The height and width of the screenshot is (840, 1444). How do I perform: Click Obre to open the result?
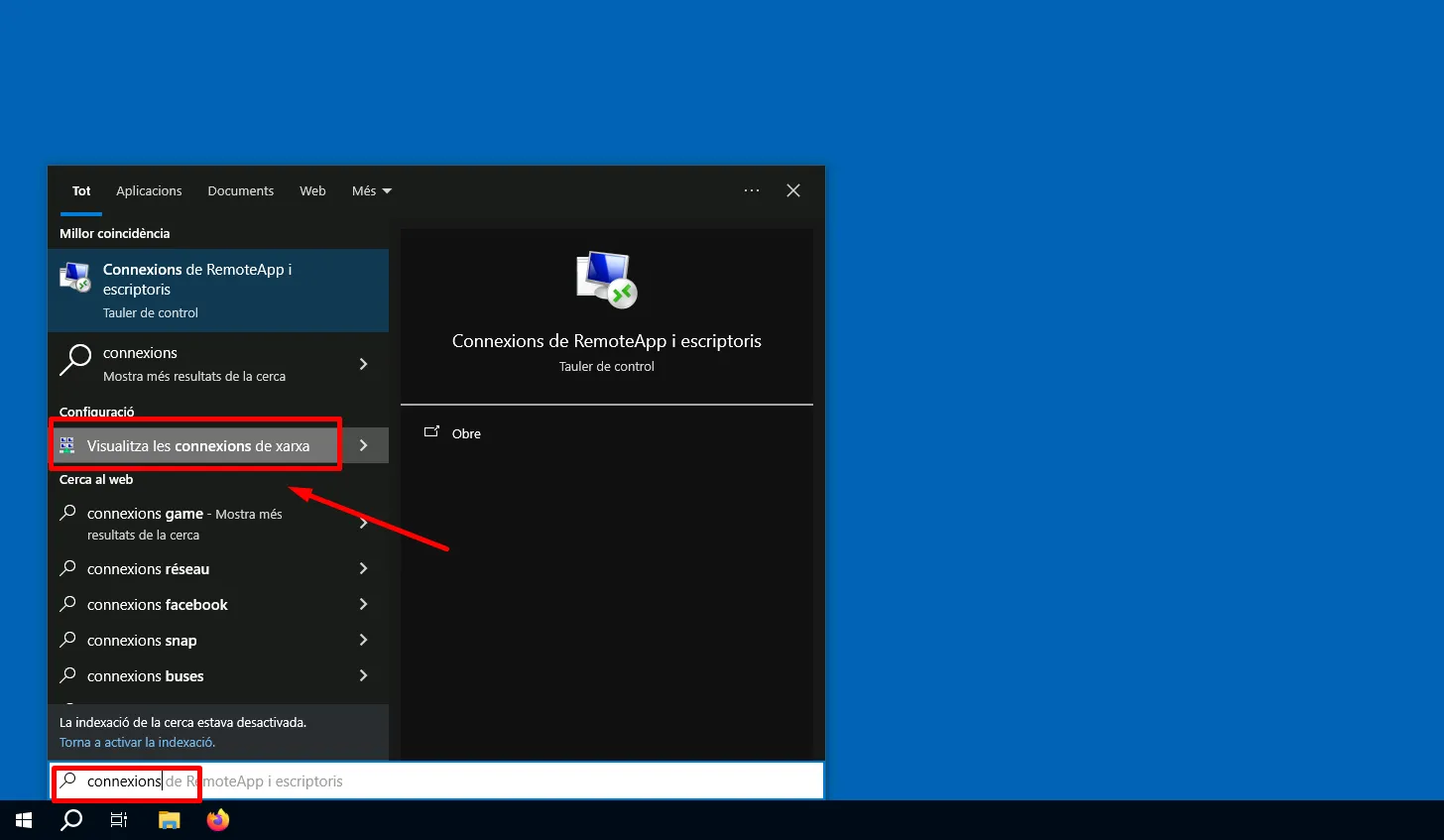(465, 433)
